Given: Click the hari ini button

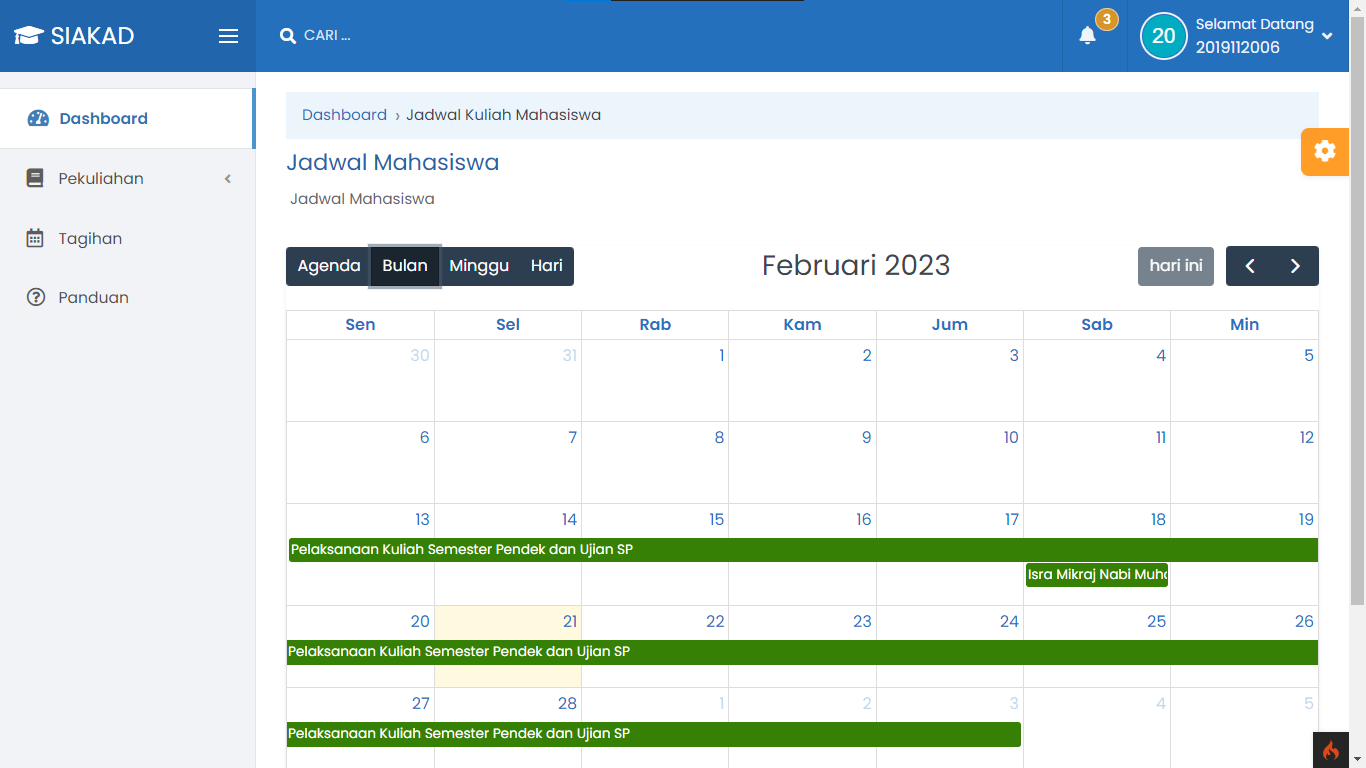Looking at the screenshot, I should 1176,266.
